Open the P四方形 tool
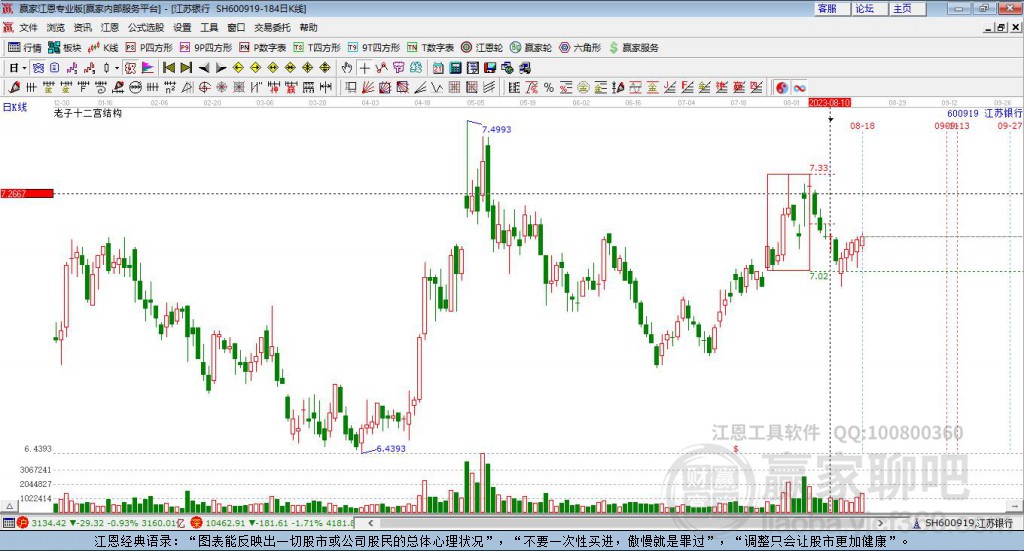The width and height of the screenshot is (1024, 551). pyautogui.click(x=149, y=48)
